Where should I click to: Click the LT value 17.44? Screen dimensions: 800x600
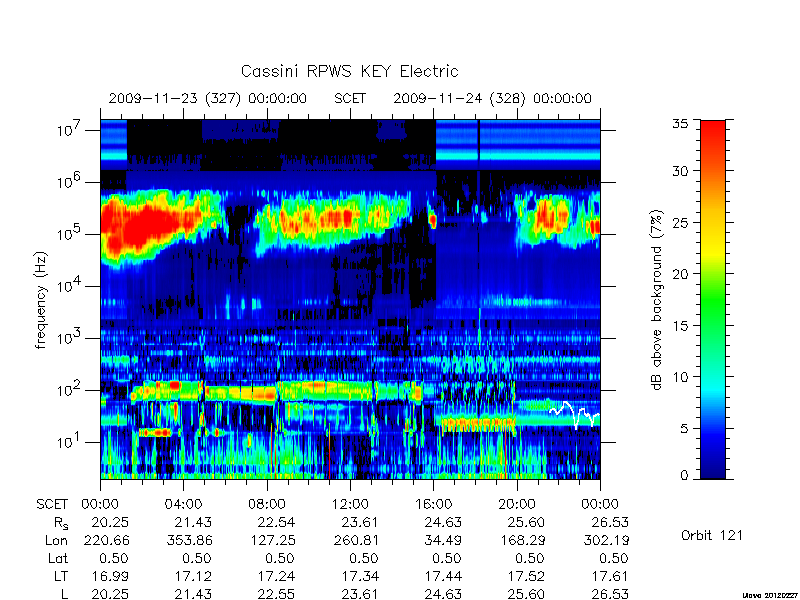click(443, 576)
